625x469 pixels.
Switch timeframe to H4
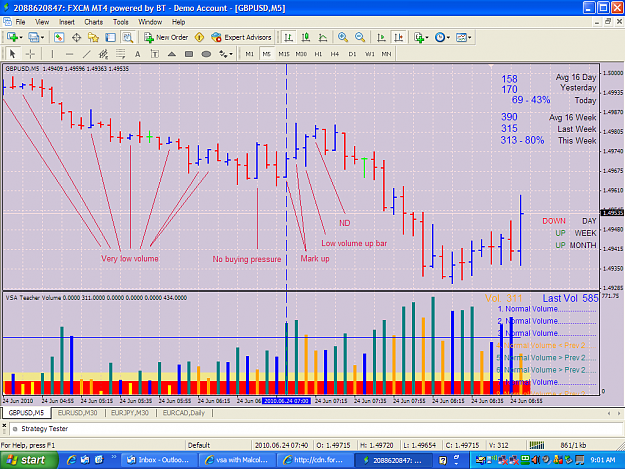(x=335, y=54)
